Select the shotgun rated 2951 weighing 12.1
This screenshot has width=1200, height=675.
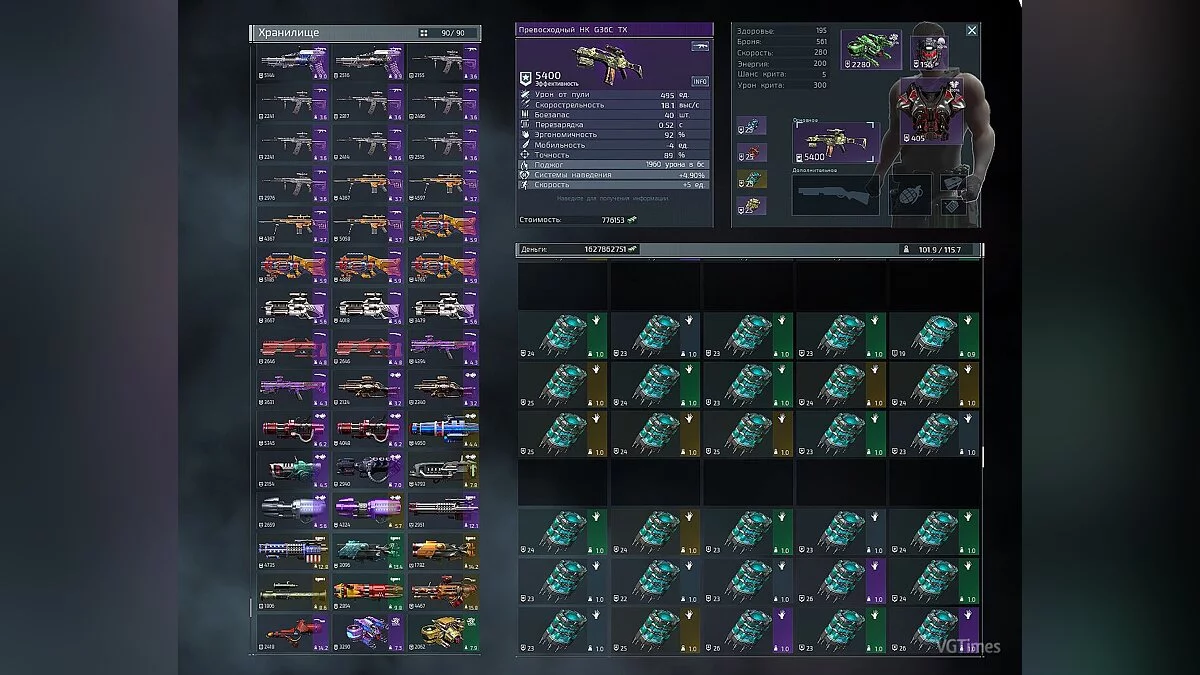tap(443, 510)
